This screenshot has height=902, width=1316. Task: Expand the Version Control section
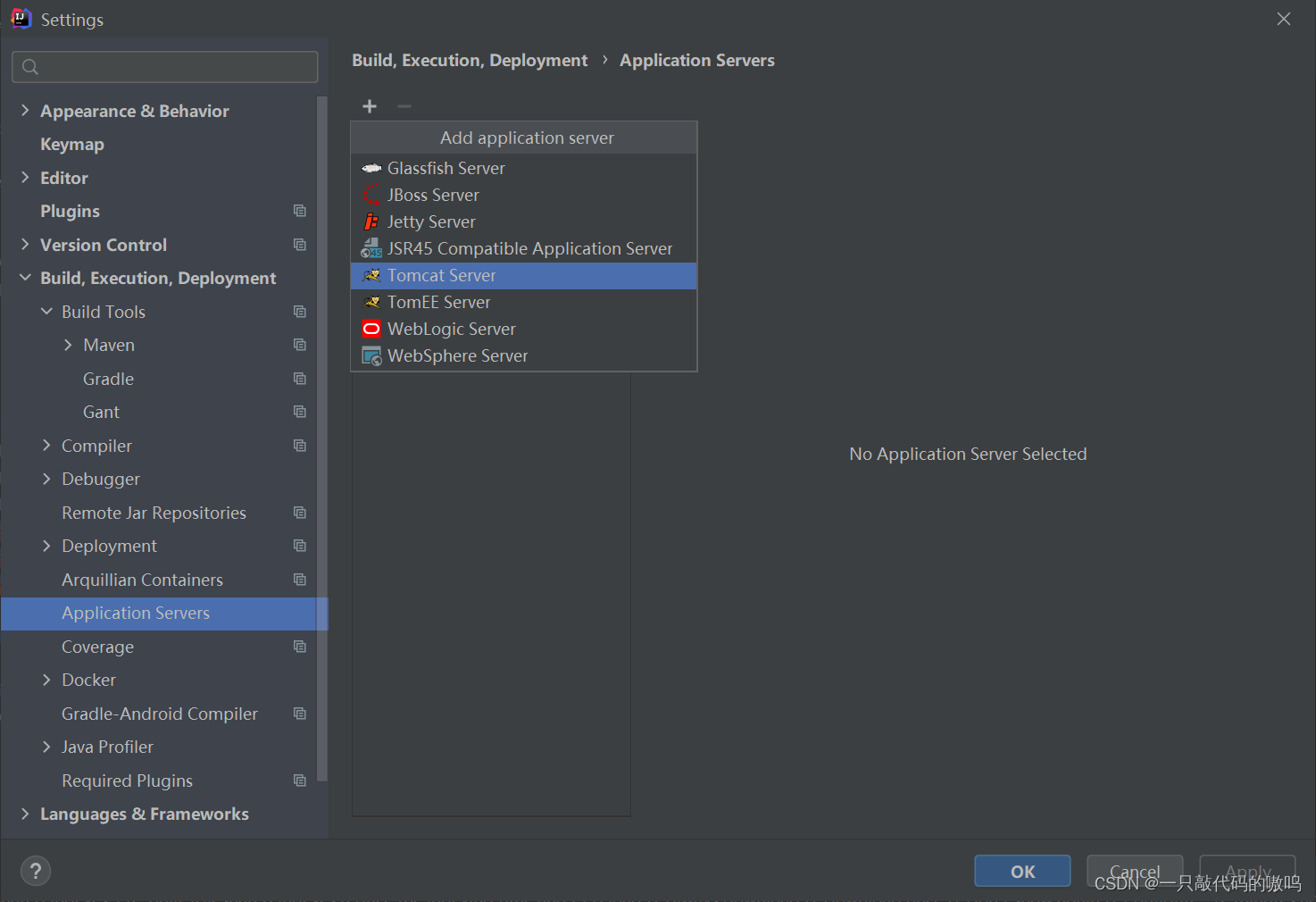(25, 245)
